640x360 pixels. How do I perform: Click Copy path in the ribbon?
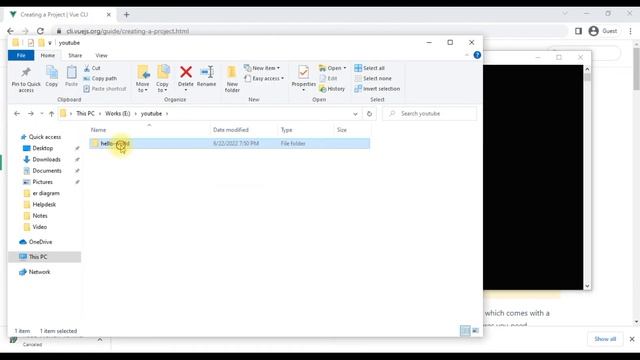[x=100, y=78]
